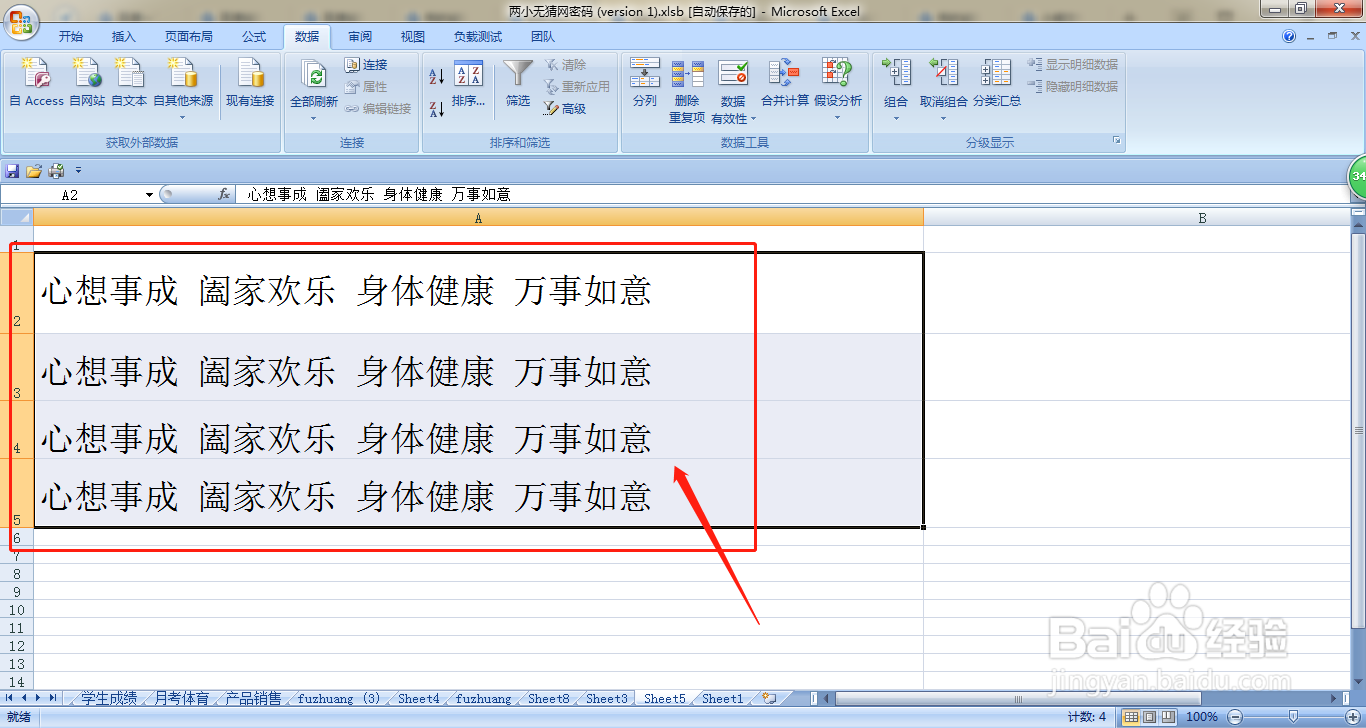Click Subtotal (分类汇总)

pyautogui.click(x=997, y=82)
